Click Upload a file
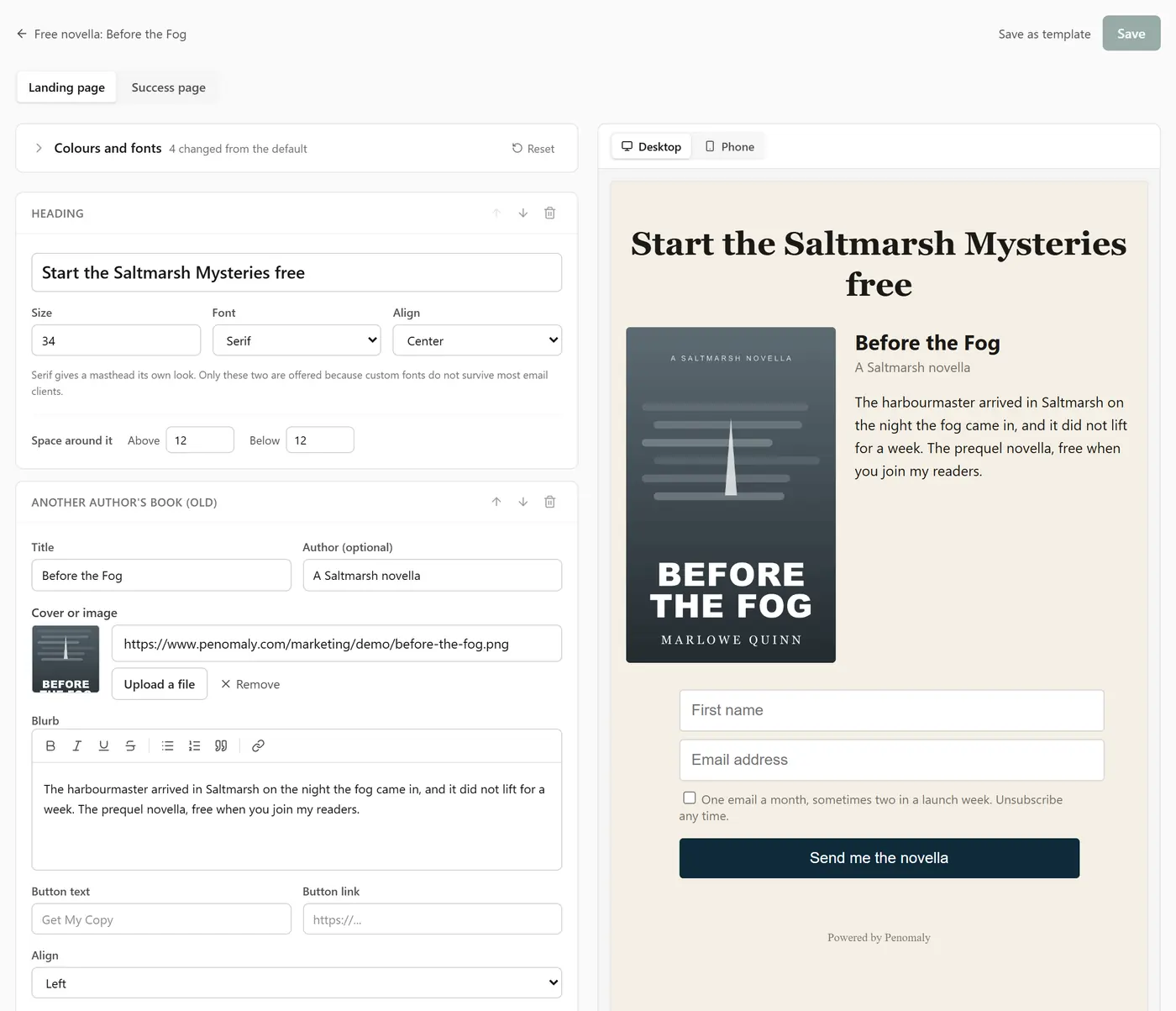The height and width of the screenshot is (1011, 1176). [x=160, y=684]
